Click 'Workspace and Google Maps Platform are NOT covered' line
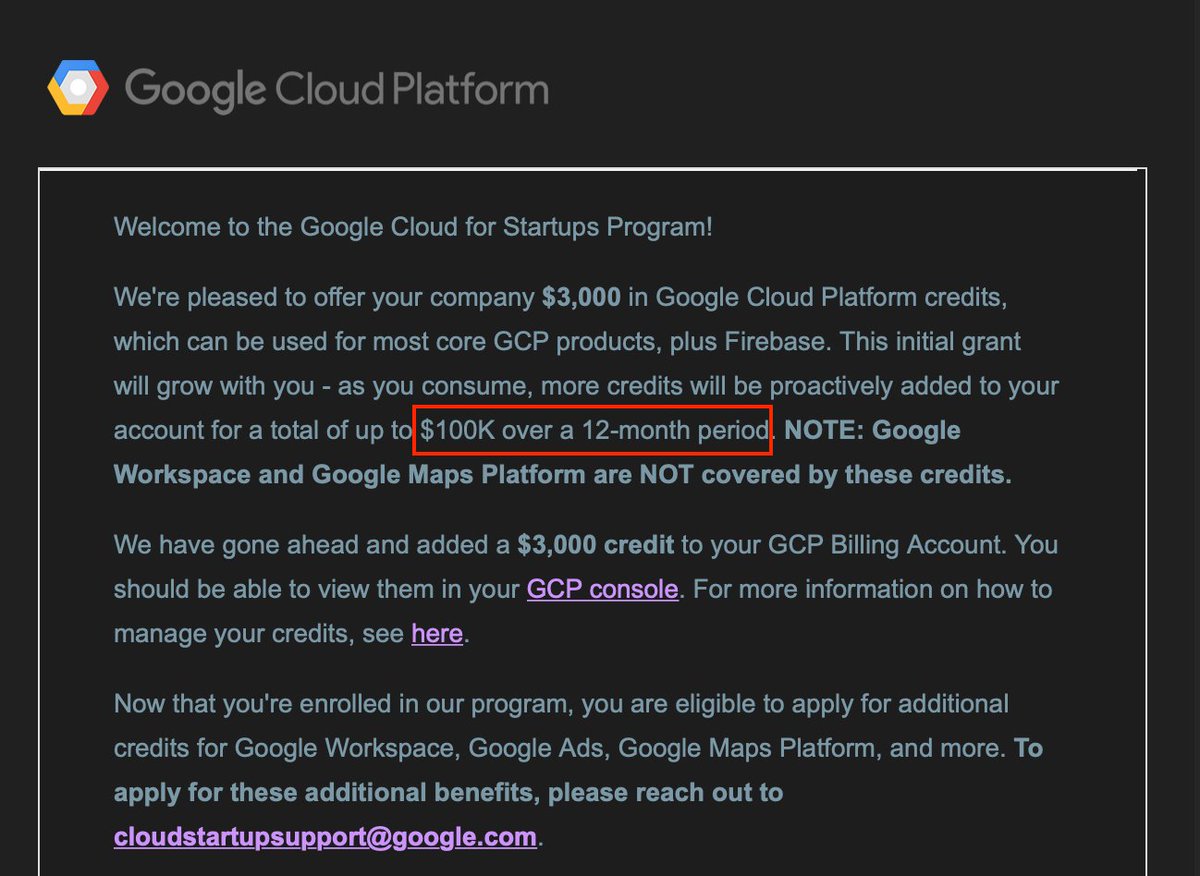This screenshot has height=876, width=1200. (x=563, y=474)
